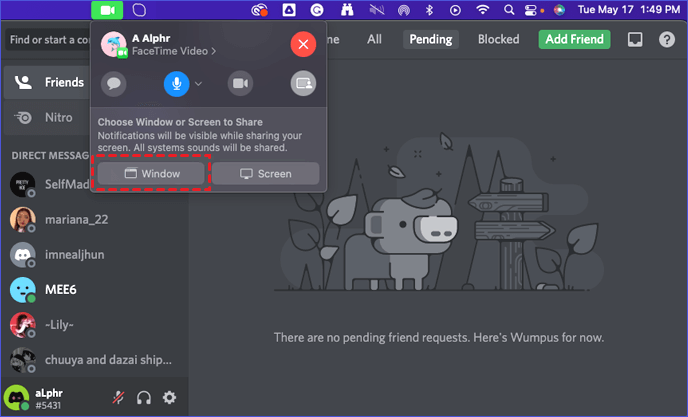
Task: Open the date and time in menu bar
Action: [x=629, y=10]
